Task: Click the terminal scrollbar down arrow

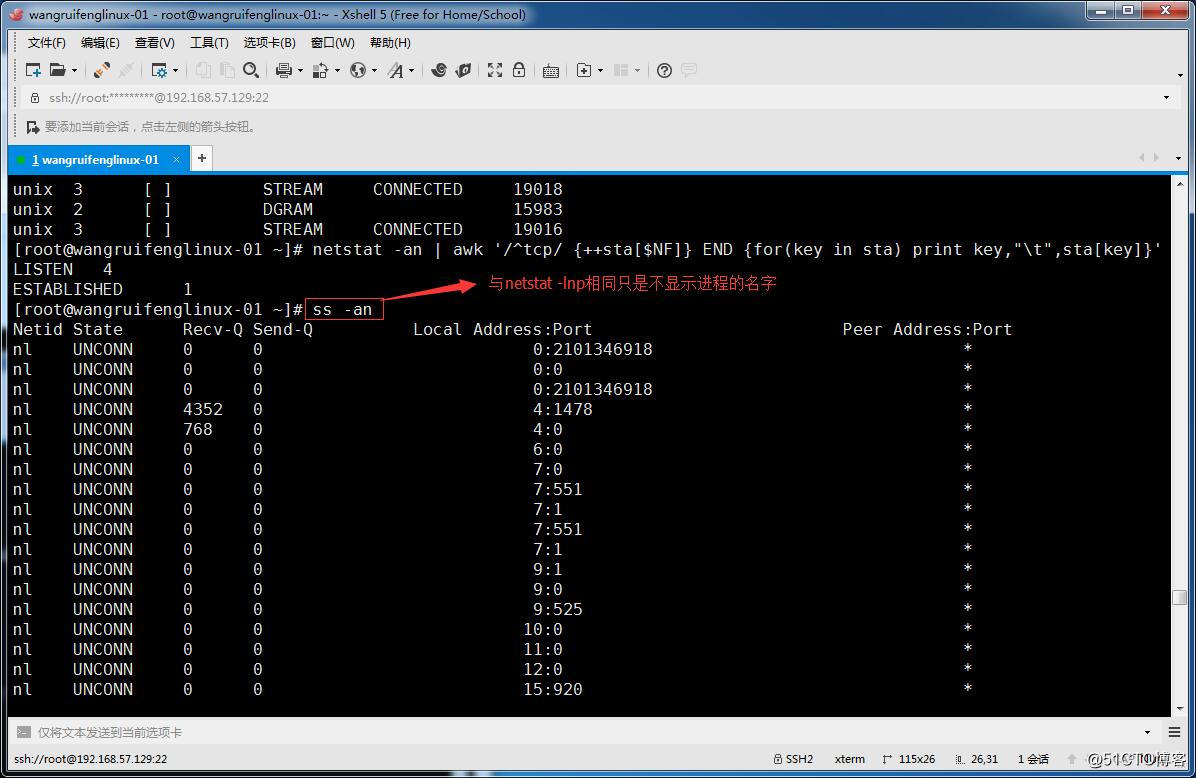Action: coord(1180,709)
